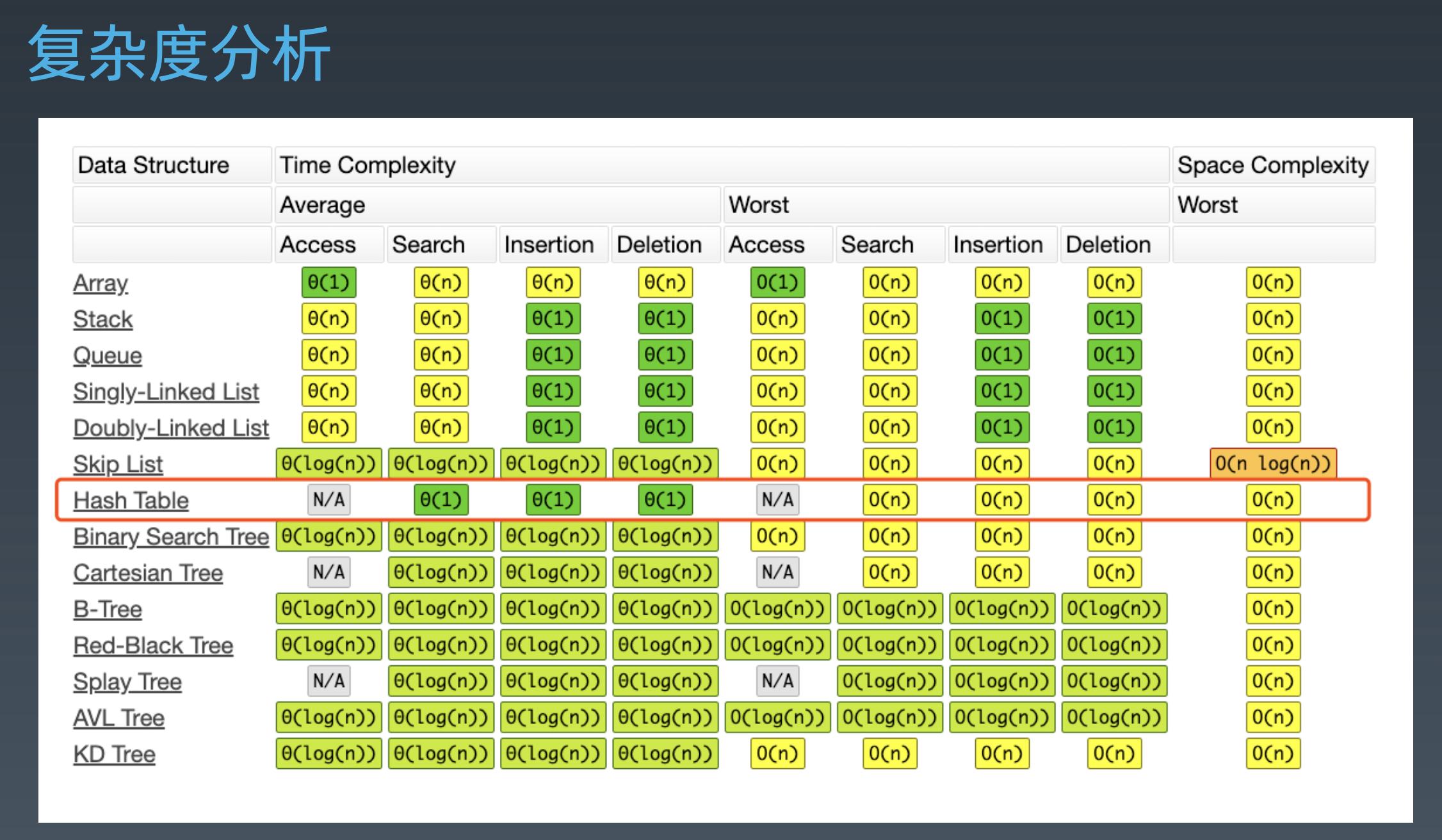
Task: Open the Red-Black Tree link
Action: coord(153,645)
